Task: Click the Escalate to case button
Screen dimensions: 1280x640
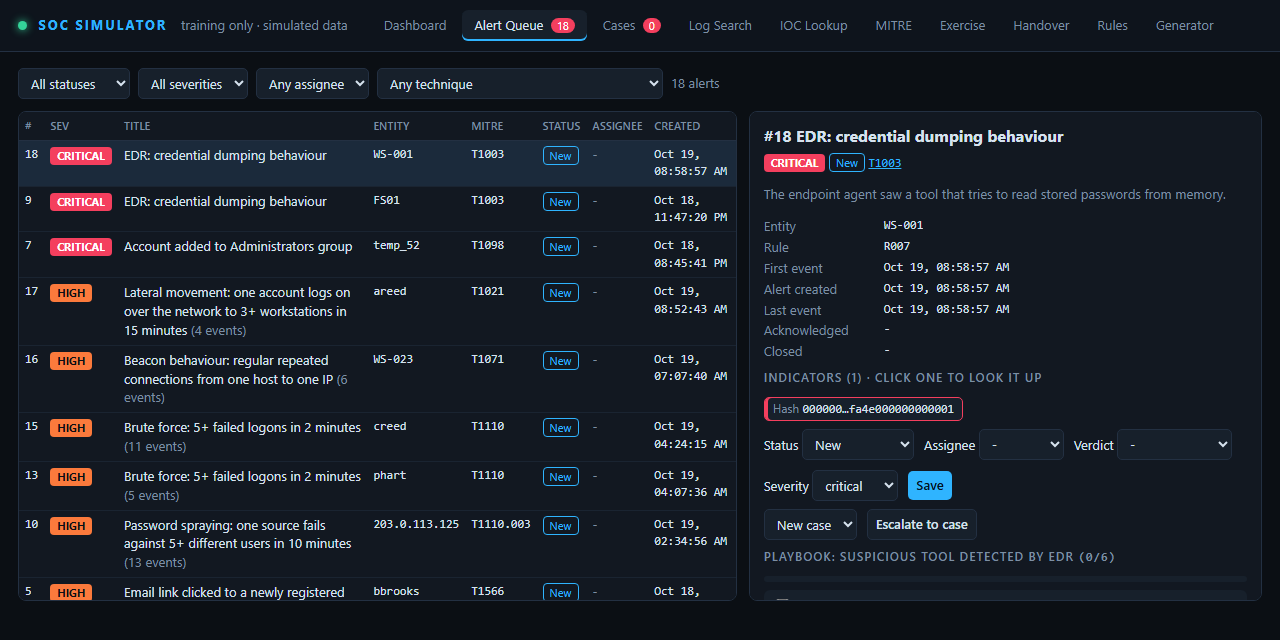Action: (x=922, y=525)
